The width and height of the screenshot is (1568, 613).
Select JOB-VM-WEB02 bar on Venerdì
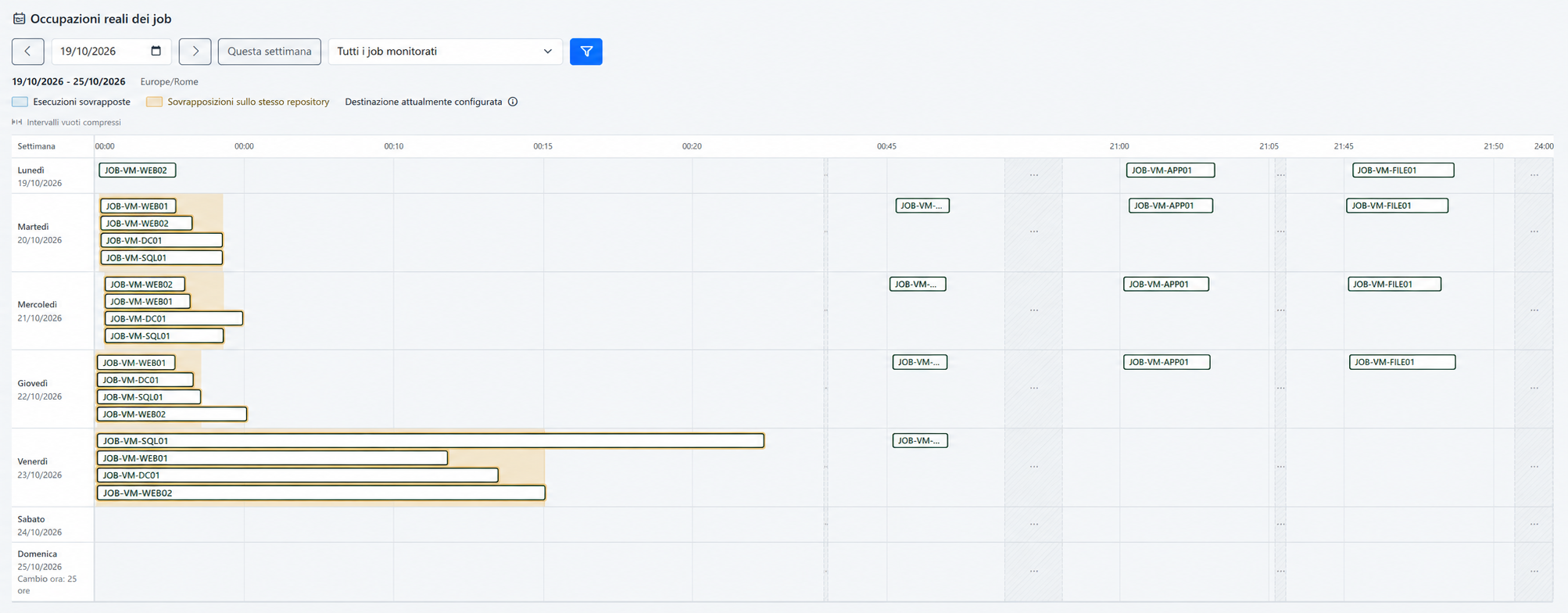[x=321, y=493]
